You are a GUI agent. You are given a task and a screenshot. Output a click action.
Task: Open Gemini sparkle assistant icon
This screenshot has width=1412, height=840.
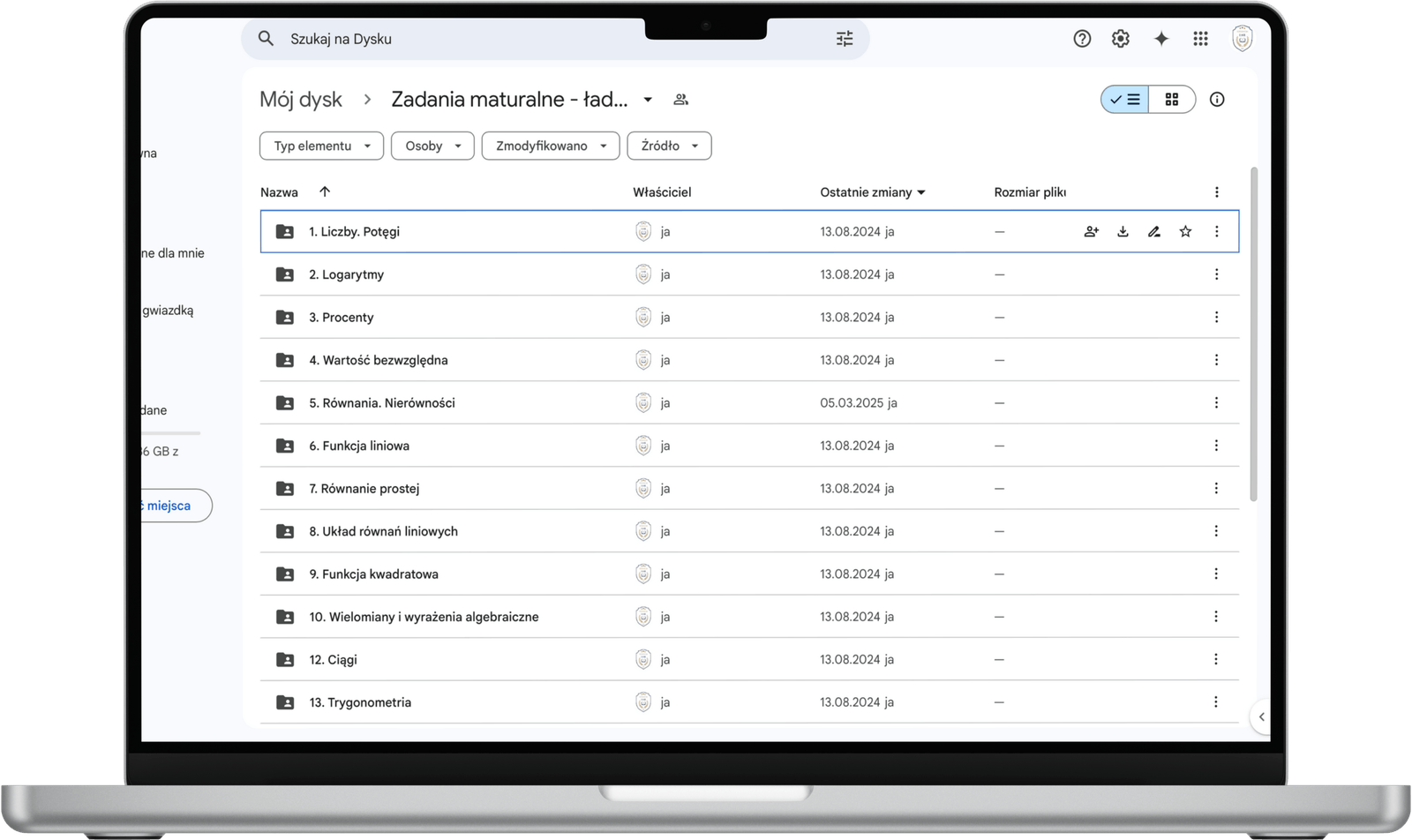click(1161, 39)
